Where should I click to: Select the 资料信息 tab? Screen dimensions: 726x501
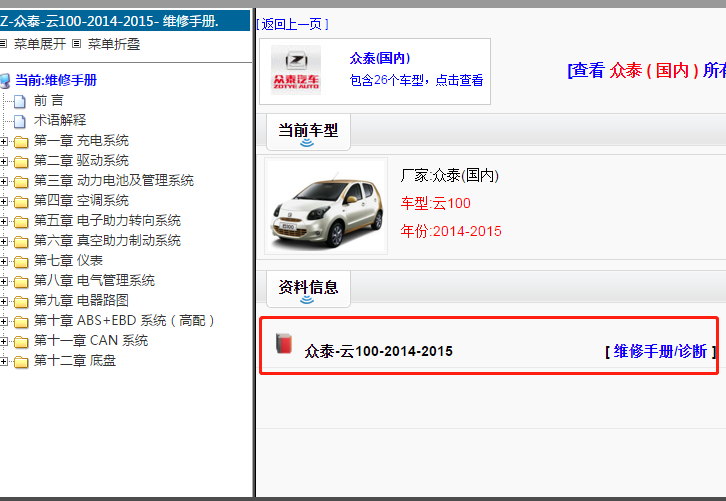coord(308,288)
